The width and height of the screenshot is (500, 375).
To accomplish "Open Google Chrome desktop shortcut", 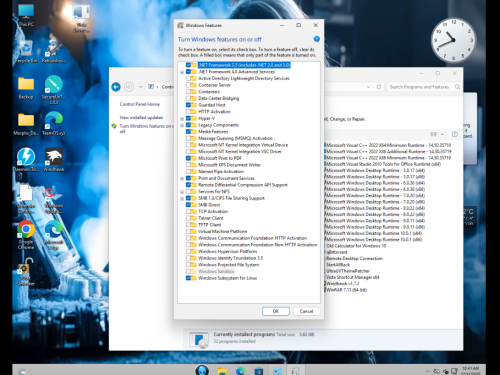I will pos(26,235).
